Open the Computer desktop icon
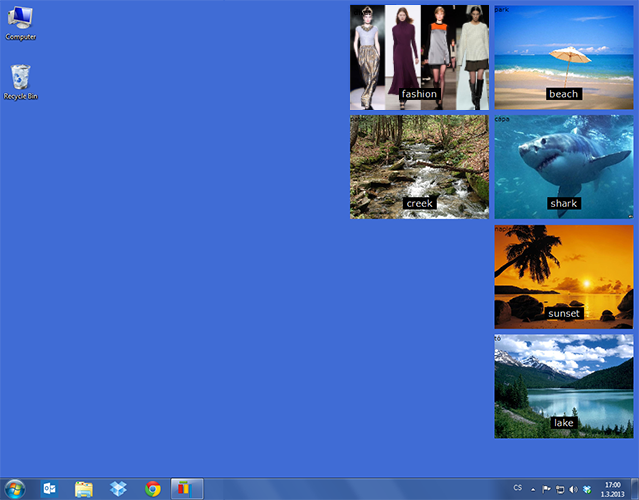 pyautogui.click(x=20, y=21)
